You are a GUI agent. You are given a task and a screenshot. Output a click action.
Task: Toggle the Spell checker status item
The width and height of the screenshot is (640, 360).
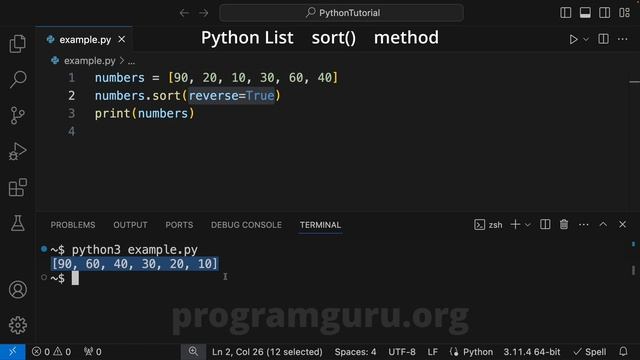click(x=590, y=352)
